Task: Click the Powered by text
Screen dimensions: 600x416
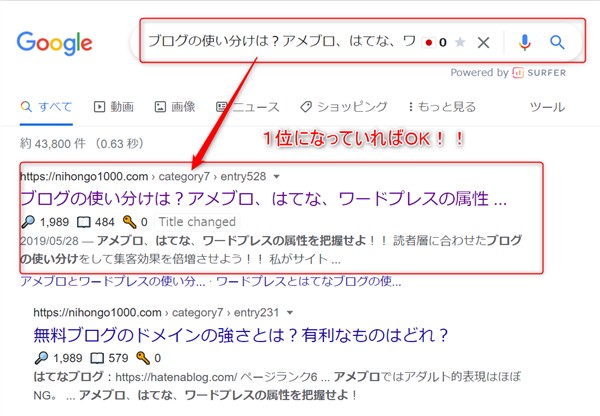Action: (479, 73)
